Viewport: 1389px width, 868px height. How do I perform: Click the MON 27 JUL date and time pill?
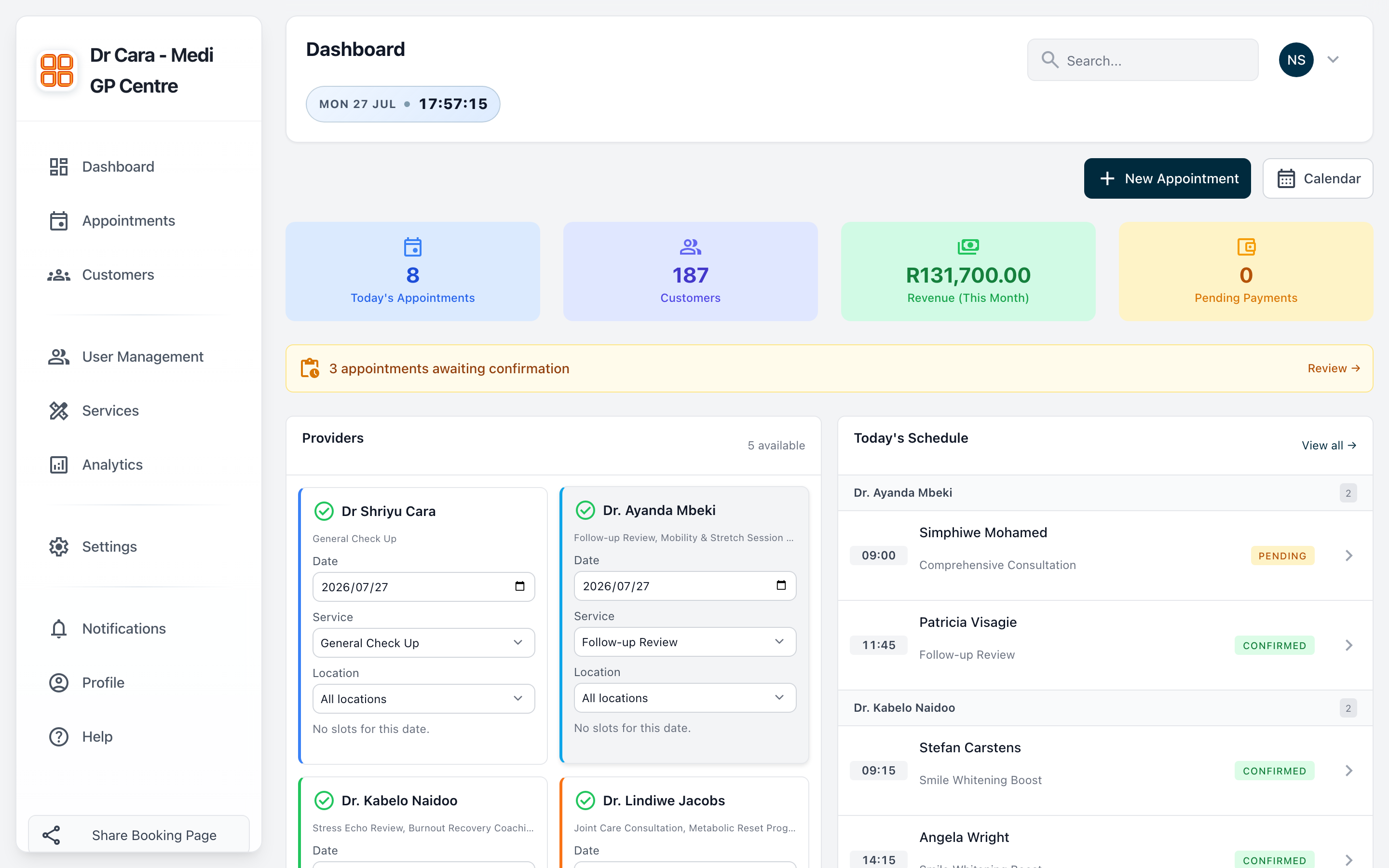click(x=403, y=104)
